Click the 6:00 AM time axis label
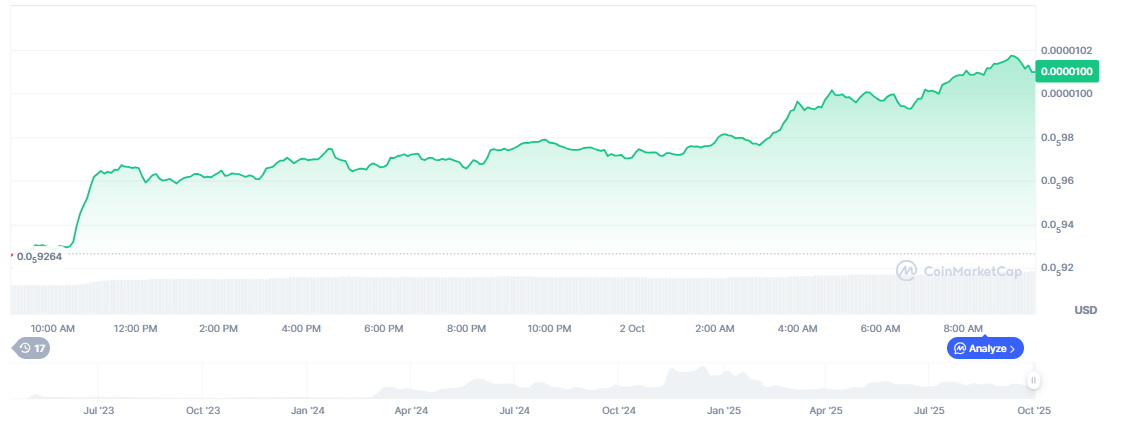The image size is (1124, 429). coord(880,329)
